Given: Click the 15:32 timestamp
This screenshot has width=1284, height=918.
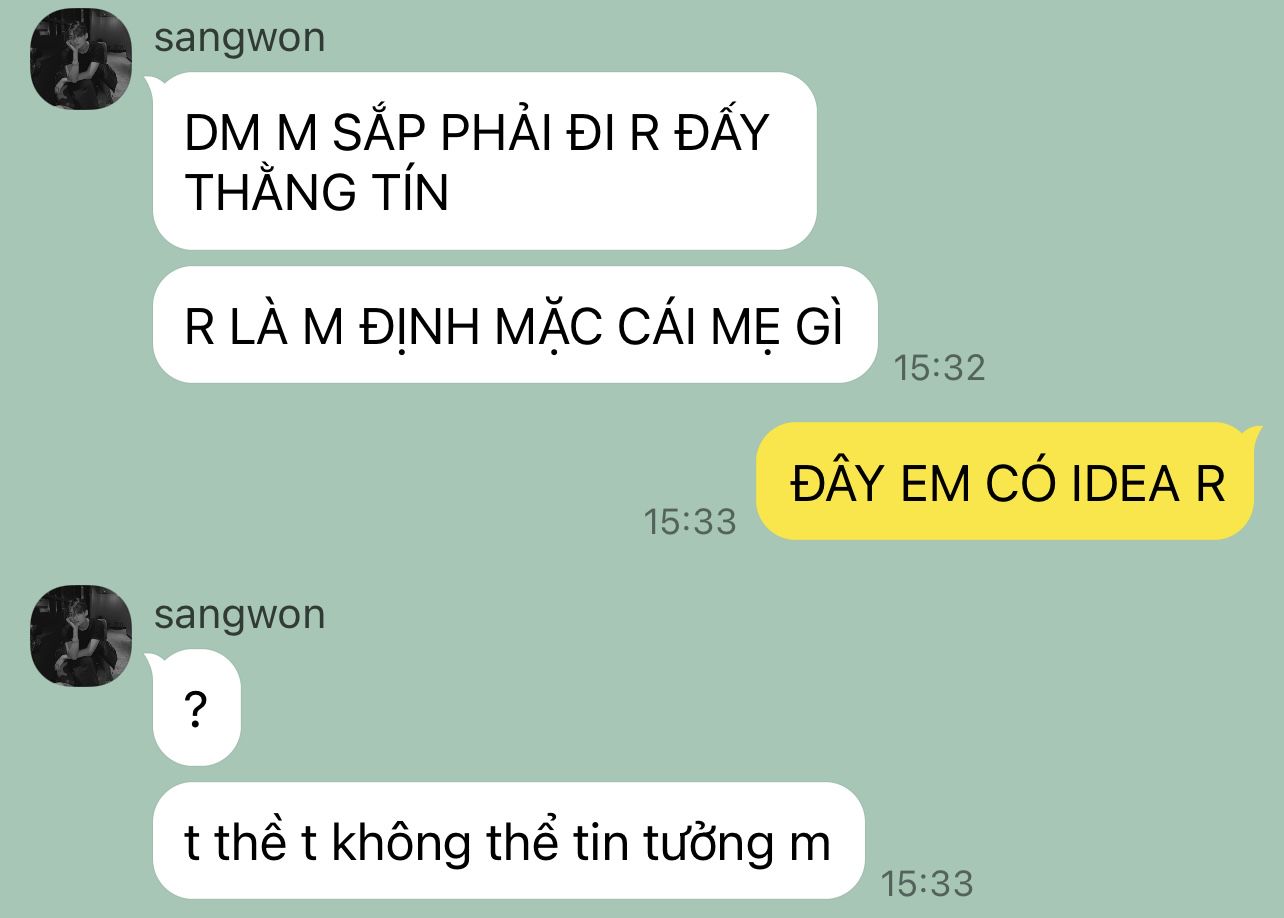Looking at the screenshot, I should 940,368.
